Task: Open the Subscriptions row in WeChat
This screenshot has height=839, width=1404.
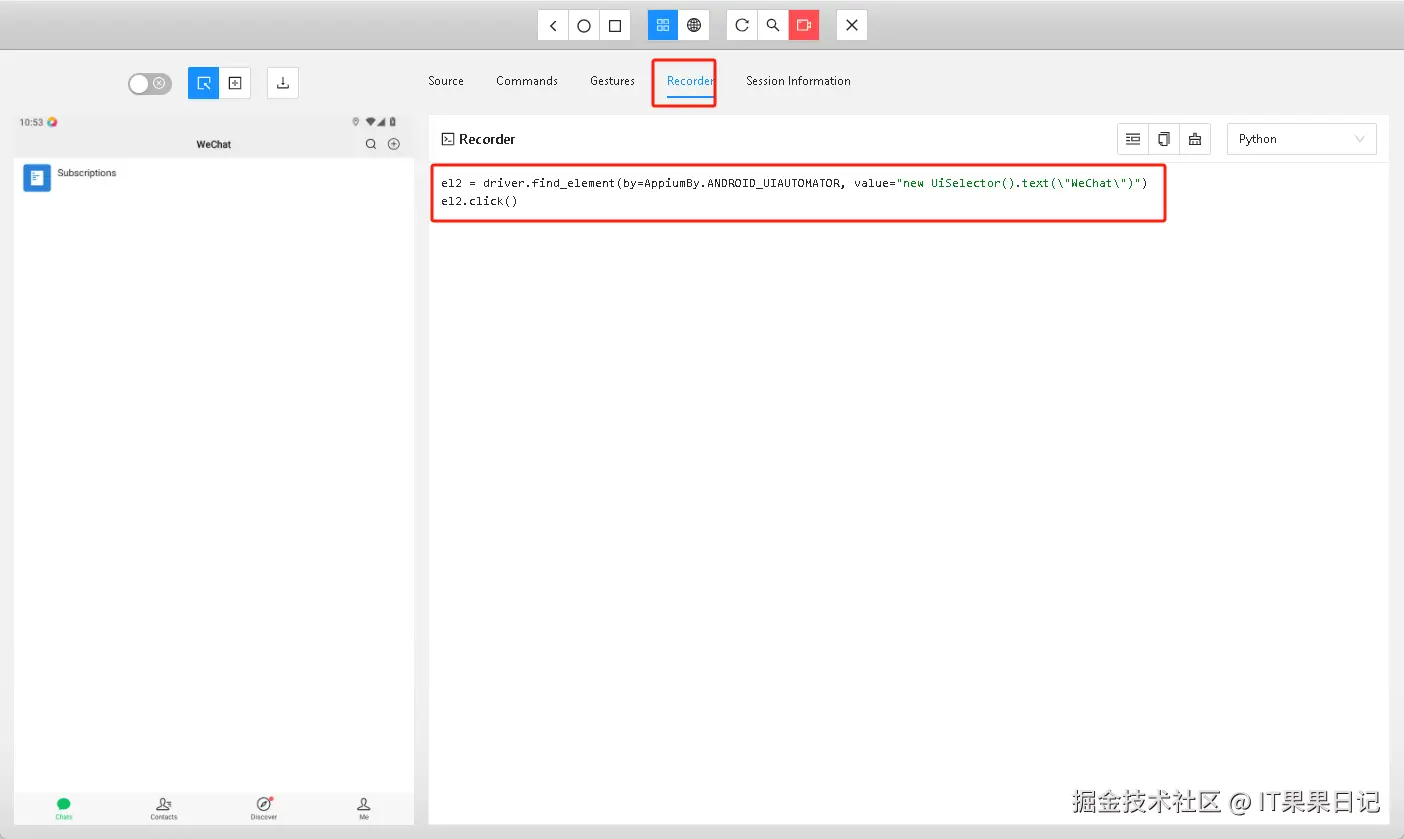Action: [214, 178]
